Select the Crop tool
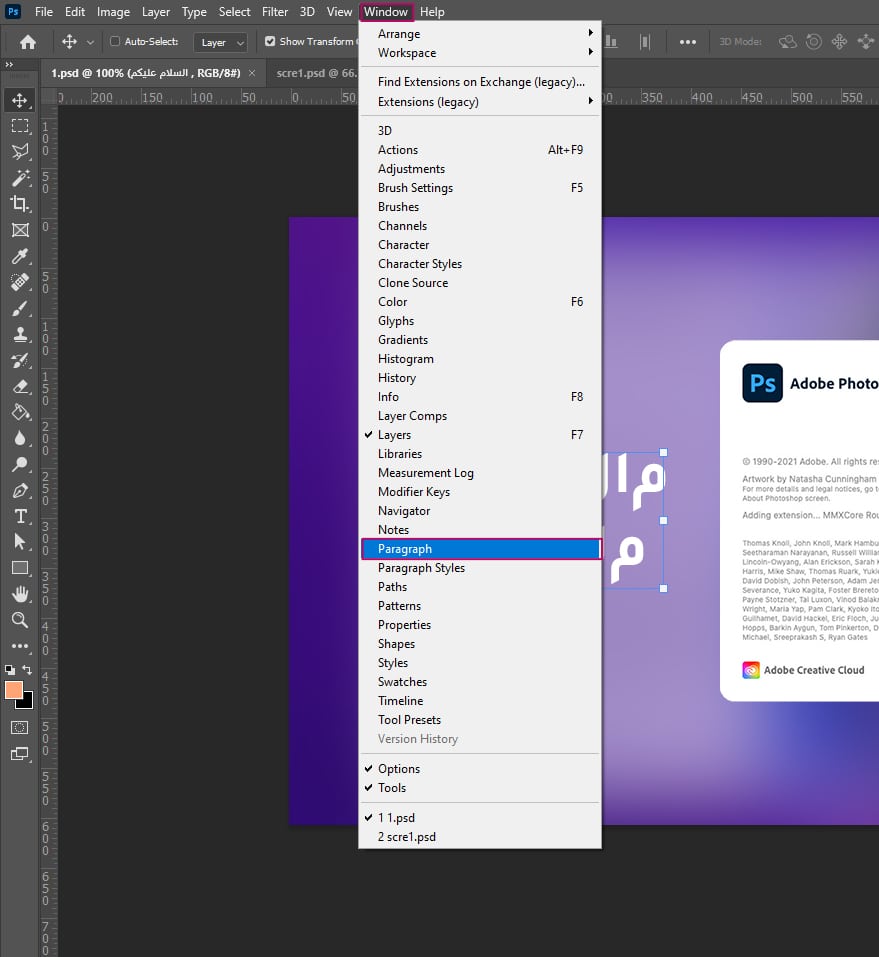This screenshot has height=957, width=879. (x=20, y=204)
